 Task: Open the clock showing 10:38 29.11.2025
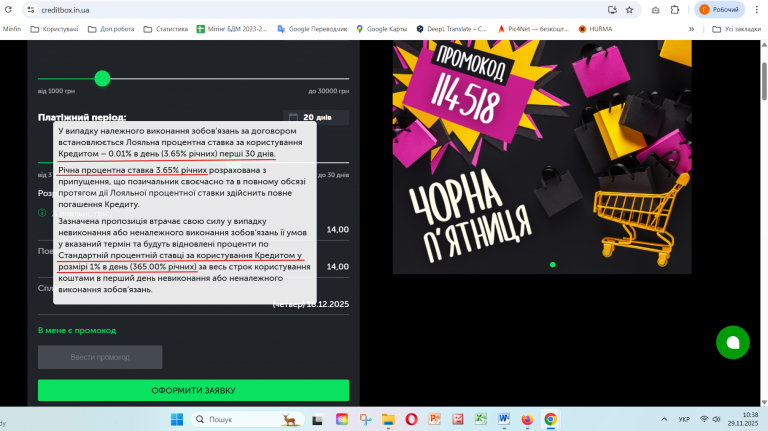(743, 419)
